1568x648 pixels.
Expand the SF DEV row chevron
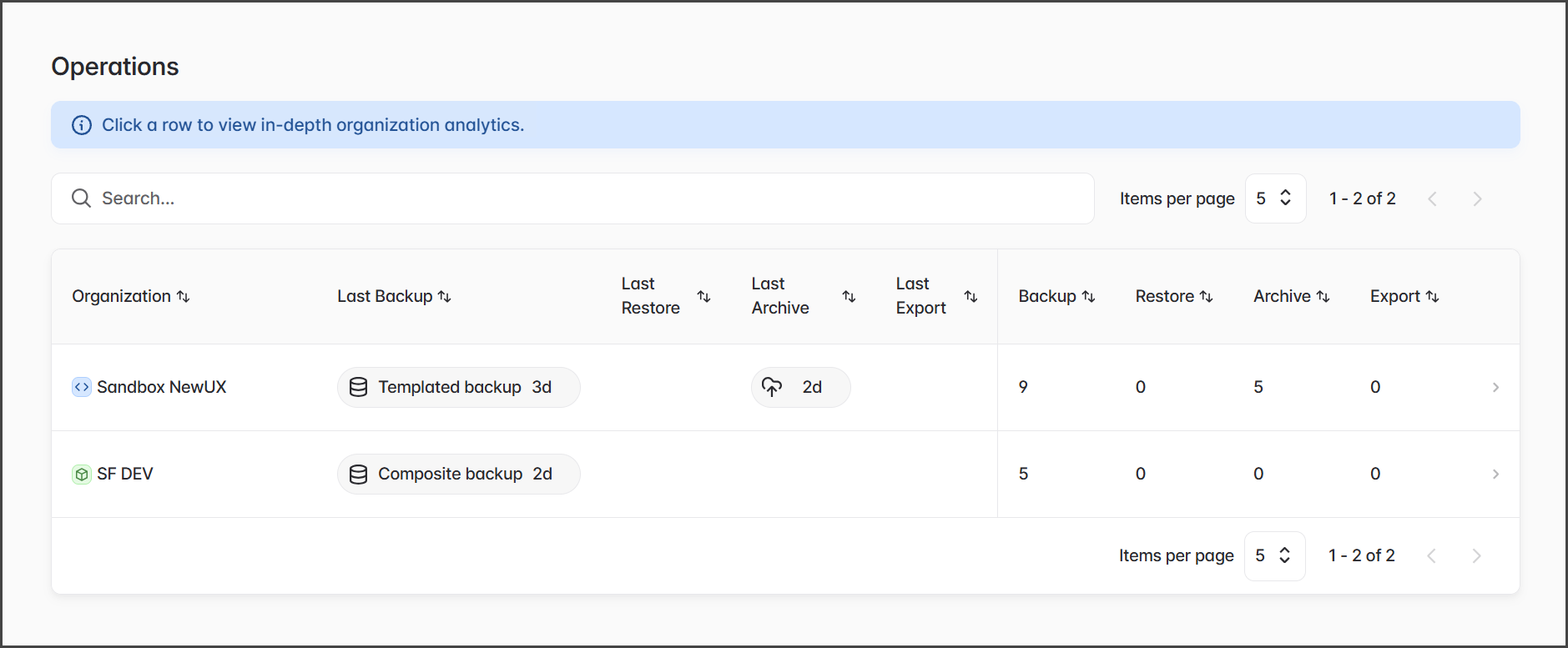1495,475
